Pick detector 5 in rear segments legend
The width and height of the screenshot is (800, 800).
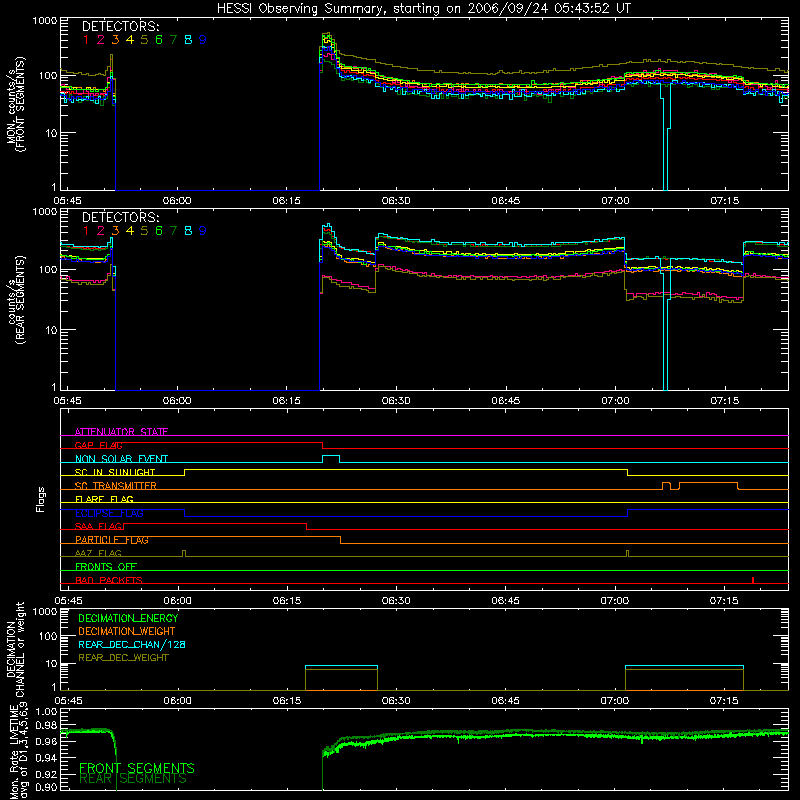point(144,231)
